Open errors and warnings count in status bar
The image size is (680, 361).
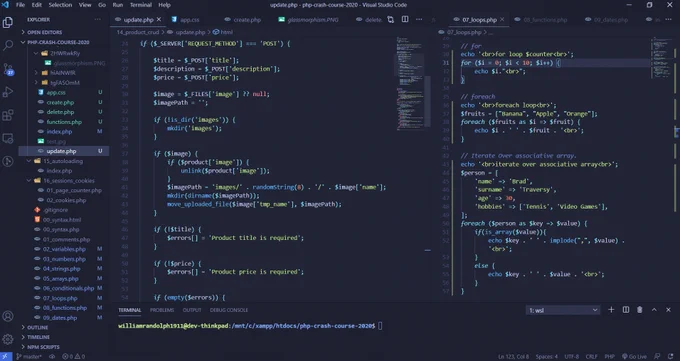[74, 357]
